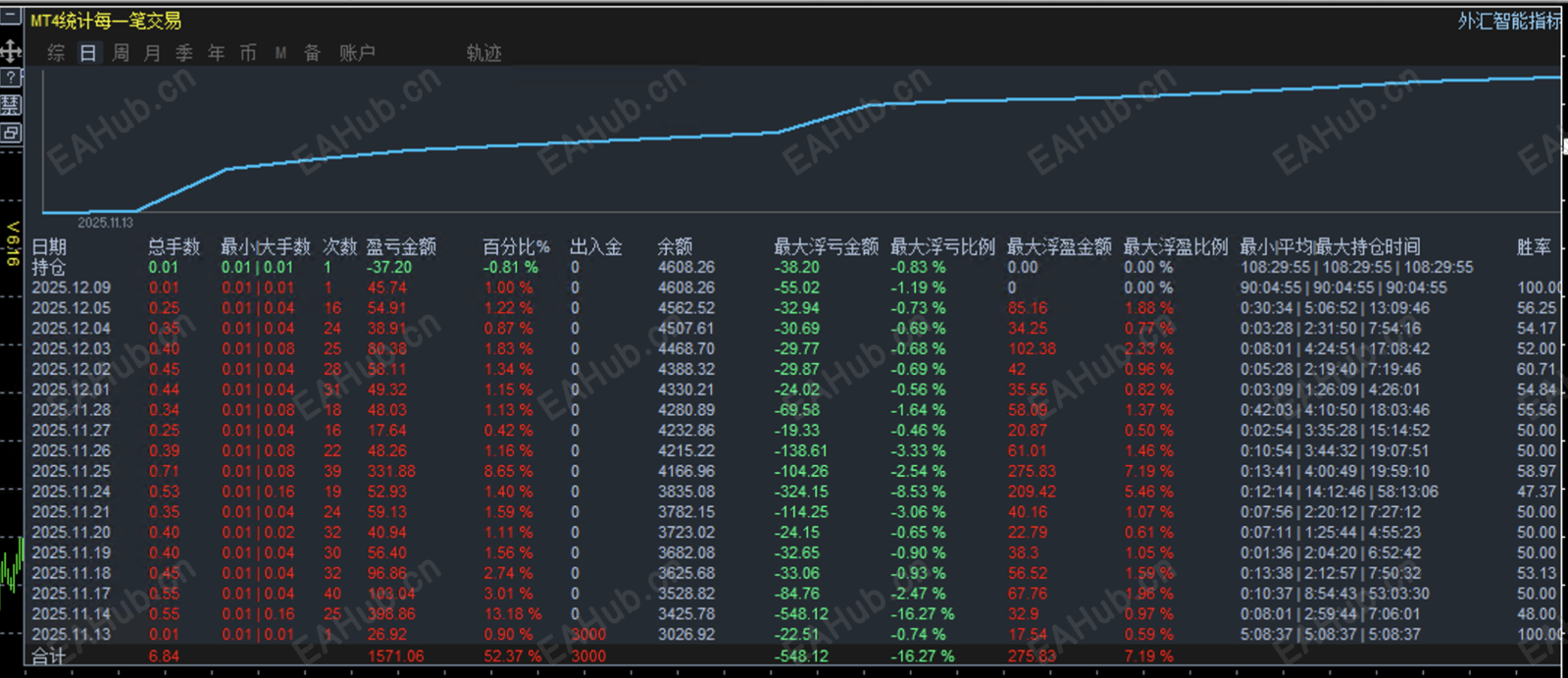1568x678 pixels.
Task: Click the -37.20 floating loss value
Action: [x=389, y=267]
